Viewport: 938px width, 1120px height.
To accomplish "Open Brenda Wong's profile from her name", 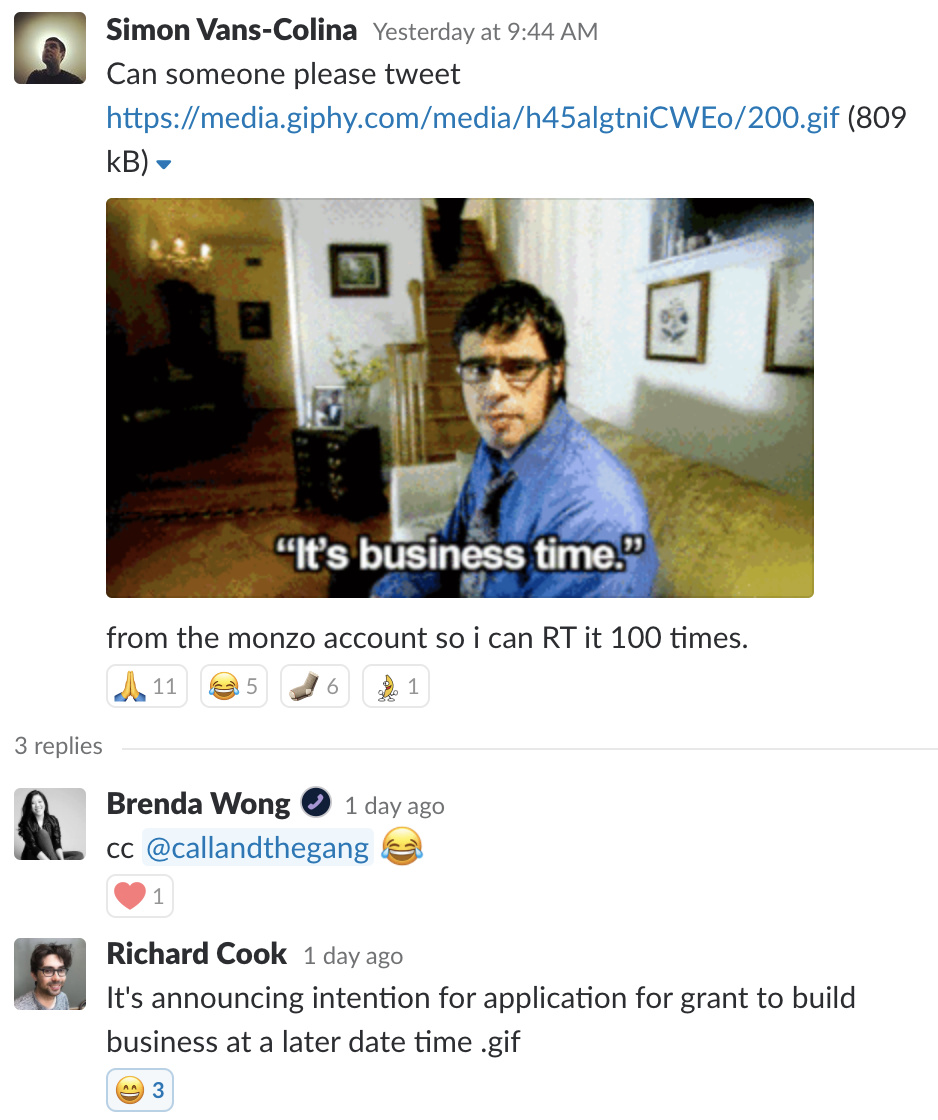I will (199, 804).
